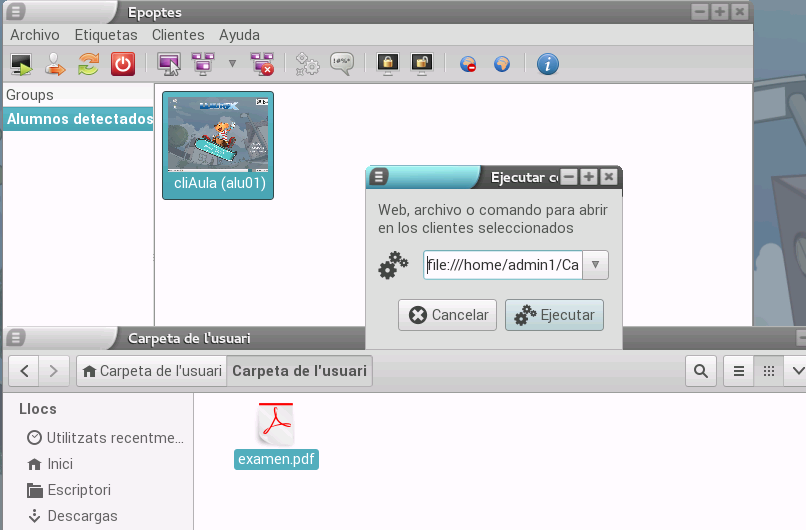Image resolution: width=806 pixels, height=530 pixels.
Task: Select the examen.pdf file
Action: [x=277, y=435]
